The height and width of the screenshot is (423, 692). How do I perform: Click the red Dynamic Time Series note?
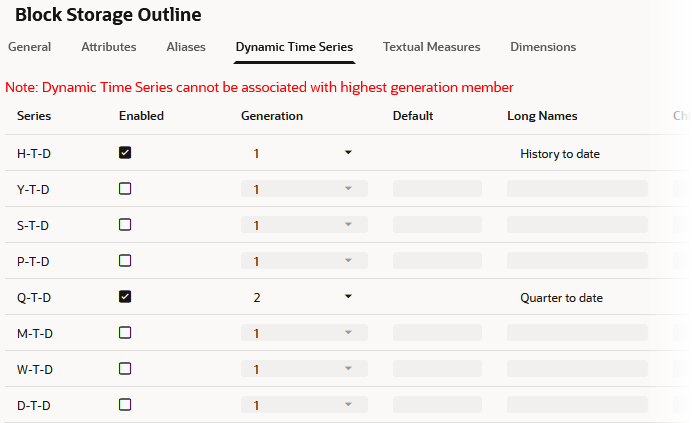(x=259, y=87)
